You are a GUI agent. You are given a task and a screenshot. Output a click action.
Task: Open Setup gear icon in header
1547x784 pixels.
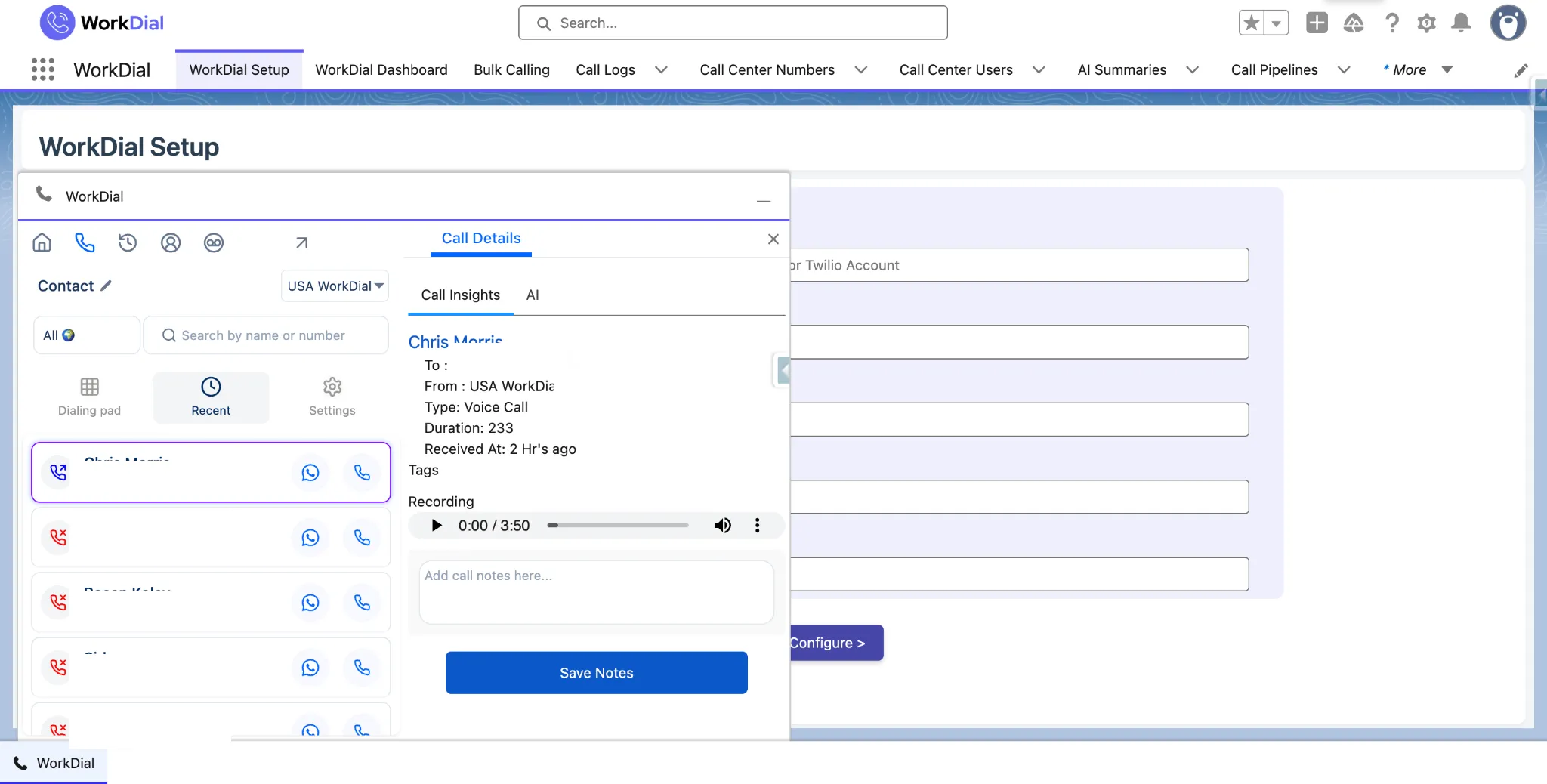[x=1426, y=23]
